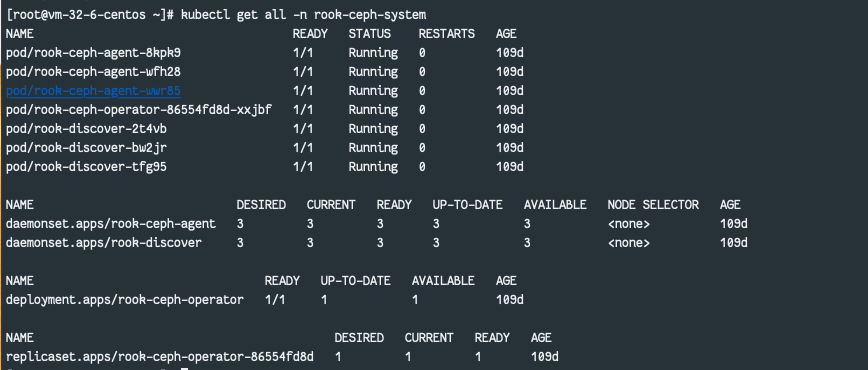
Task: Click pod/rook-ceph-agent-8kpk9 row name
Action: 94,53
